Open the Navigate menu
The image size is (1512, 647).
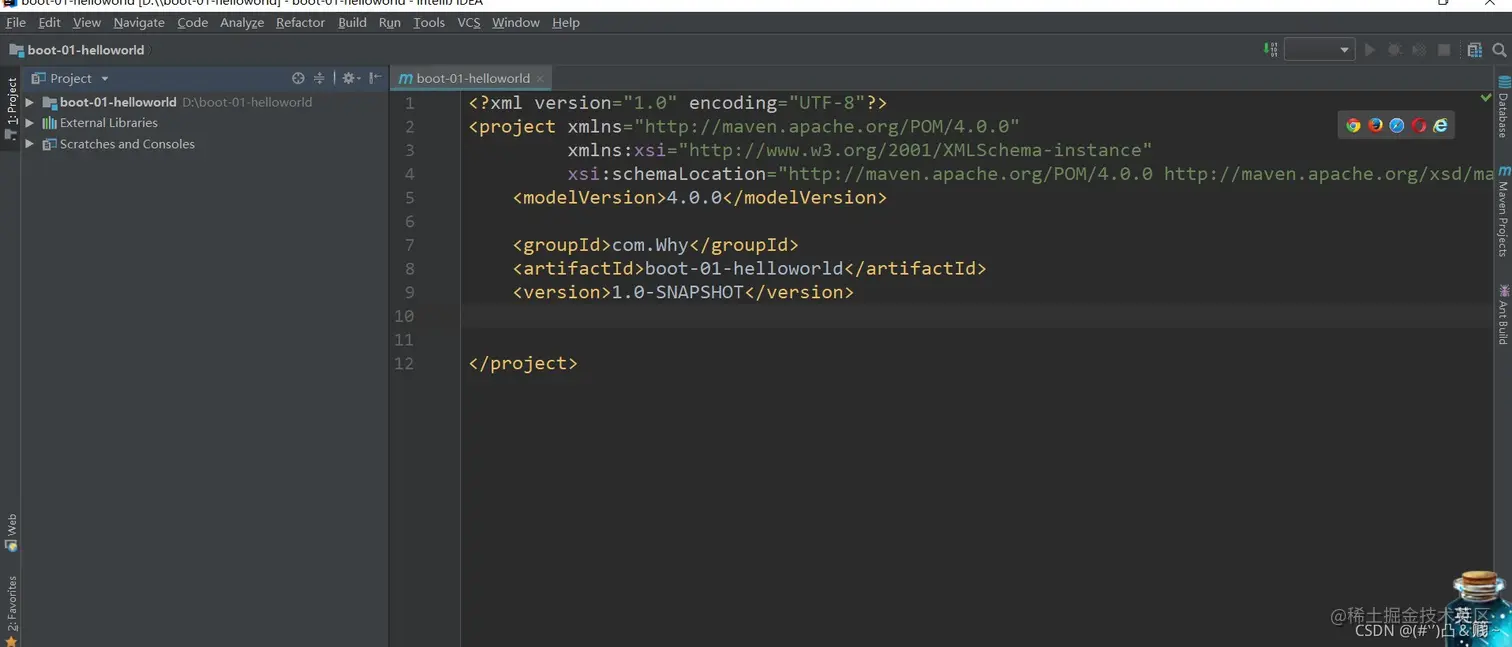(x=139, y=22)
